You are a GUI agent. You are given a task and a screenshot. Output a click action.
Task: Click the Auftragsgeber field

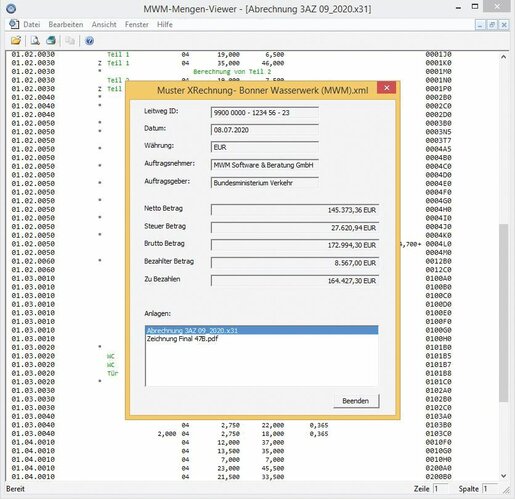coord(265,183)
